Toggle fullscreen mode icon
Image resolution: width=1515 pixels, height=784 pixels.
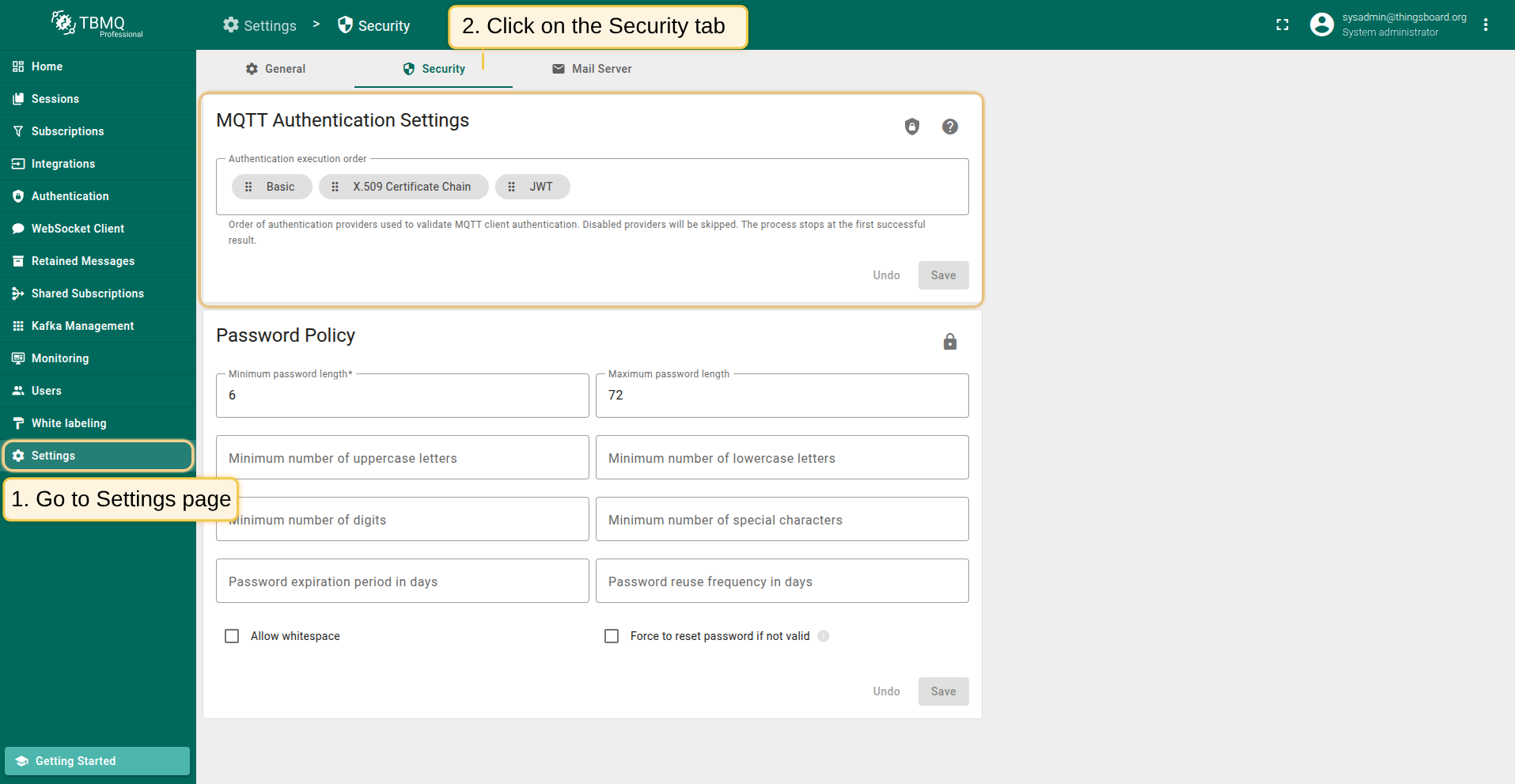click(1282, 25)
